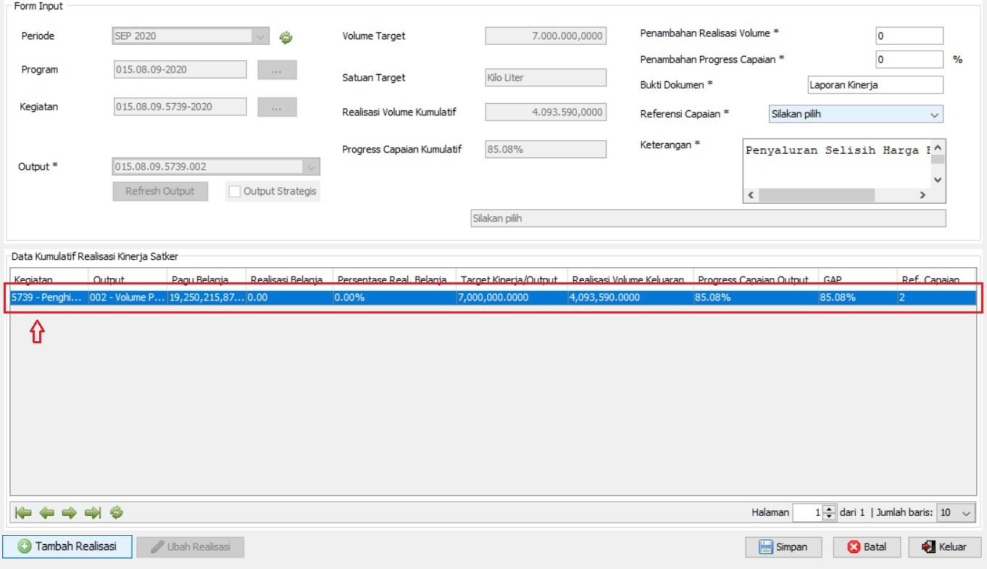
Task: Go to previous page arrow
Action: tap(46, 512)
